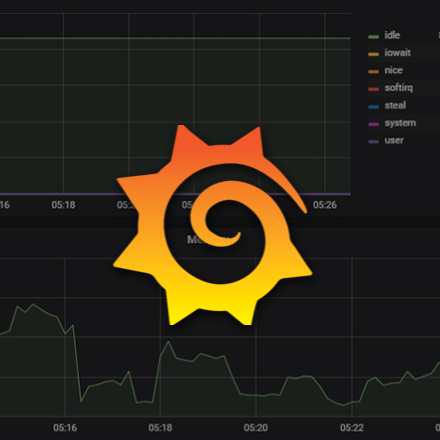Click the purple user color swatch
This screenshot has width=440, height=440.
[x=373, y=142]
